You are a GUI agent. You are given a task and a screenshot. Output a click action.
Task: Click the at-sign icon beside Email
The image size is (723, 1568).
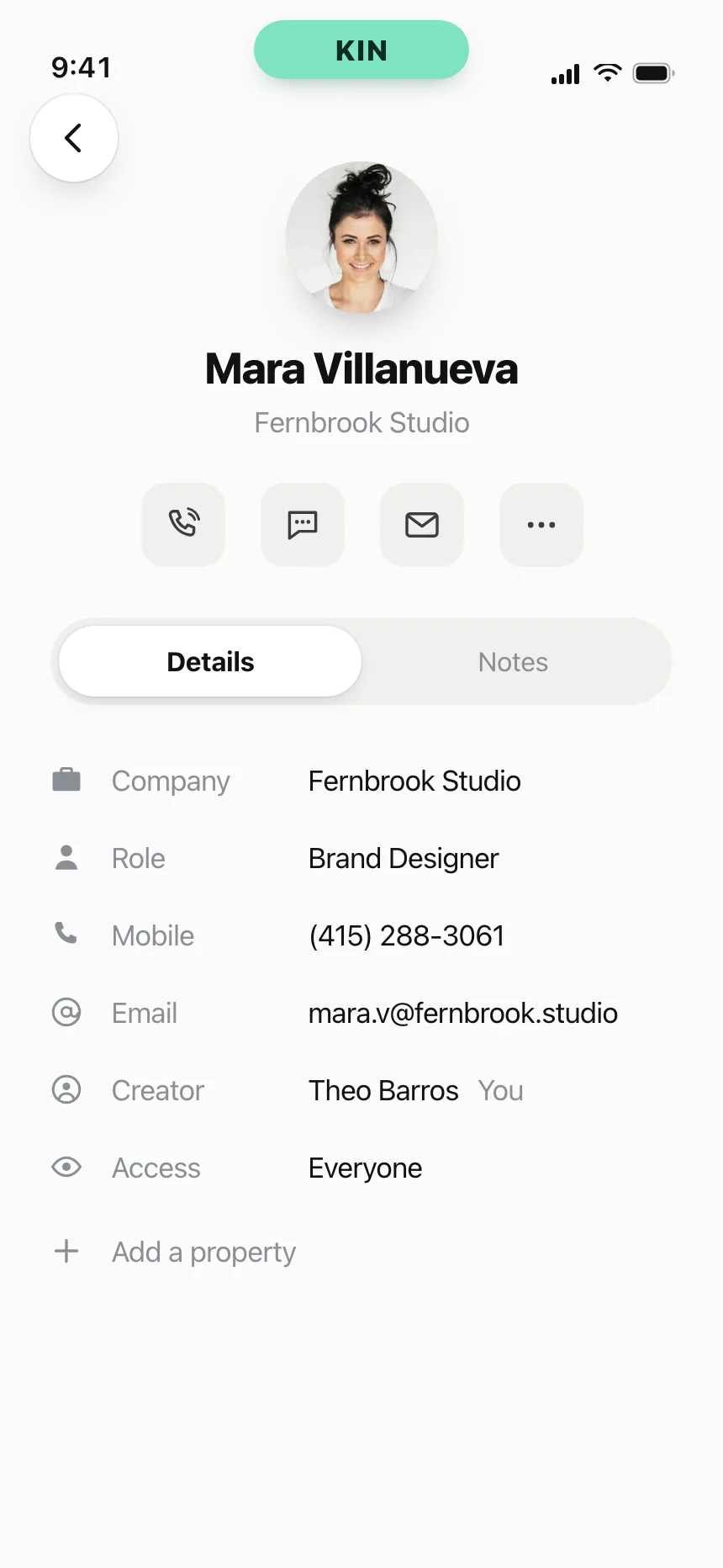66,1012
